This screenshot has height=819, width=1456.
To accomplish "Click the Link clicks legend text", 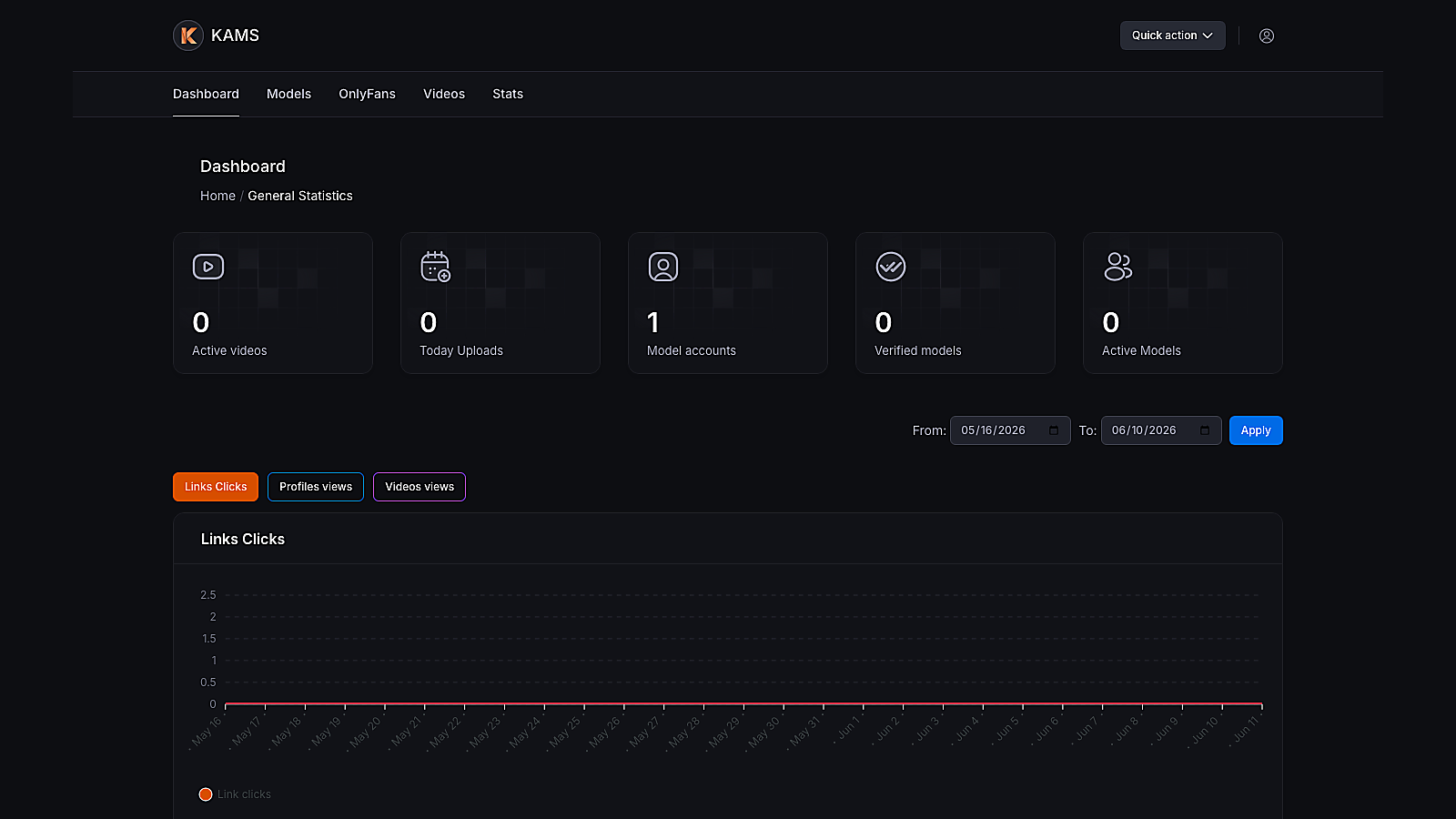I will tap(244, 794).
